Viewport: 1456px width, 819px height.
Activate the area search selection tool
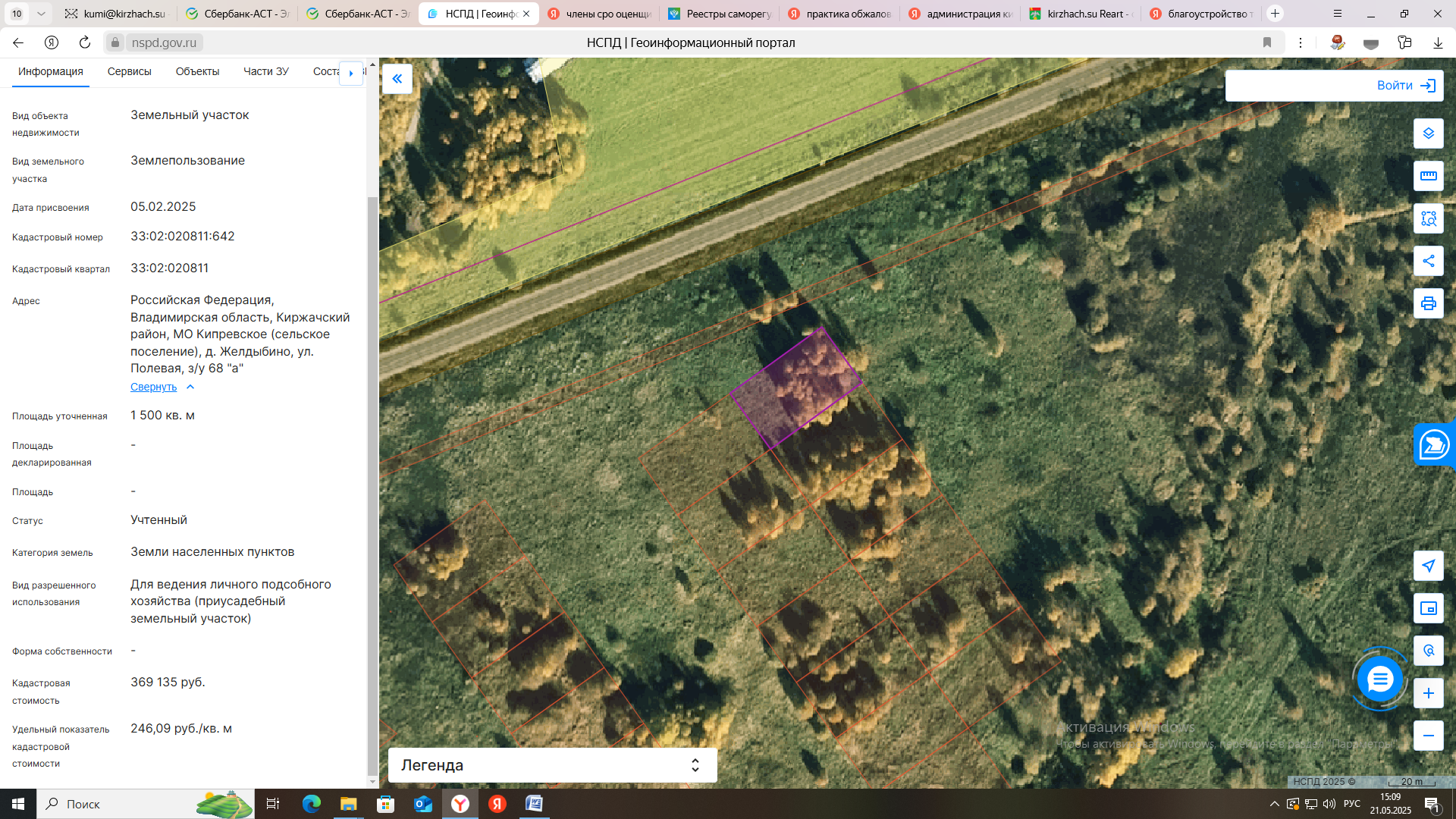[1428, 218]
